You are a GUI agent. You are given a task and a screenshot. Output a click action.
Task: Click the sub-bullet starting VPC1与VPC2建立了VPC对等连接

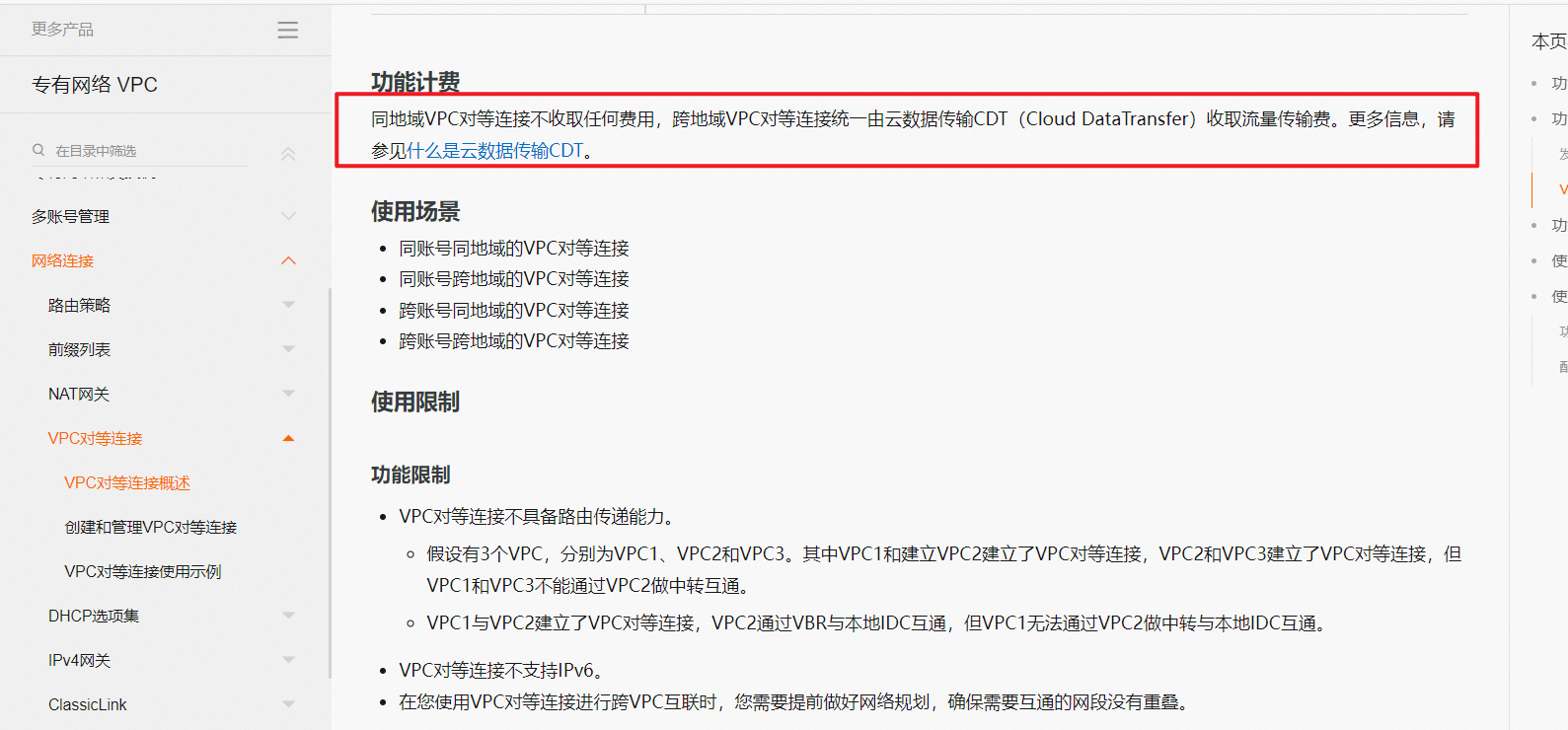(876, 622)
